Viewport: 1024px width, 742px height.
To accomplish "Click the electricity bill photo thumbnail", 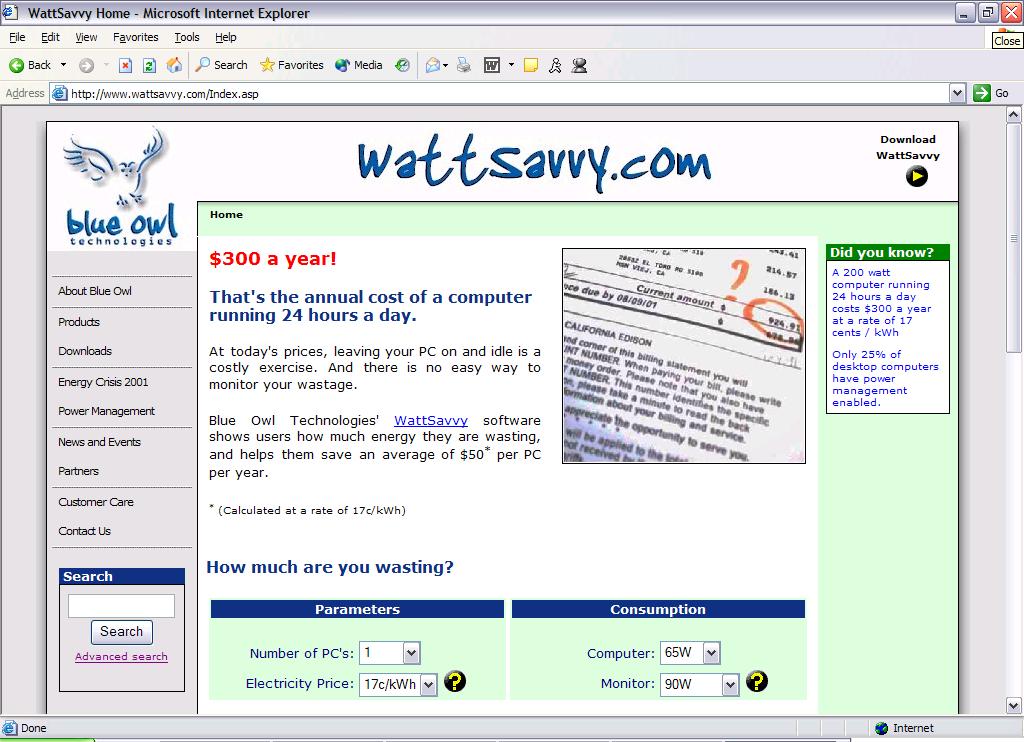I will (683, 356).
